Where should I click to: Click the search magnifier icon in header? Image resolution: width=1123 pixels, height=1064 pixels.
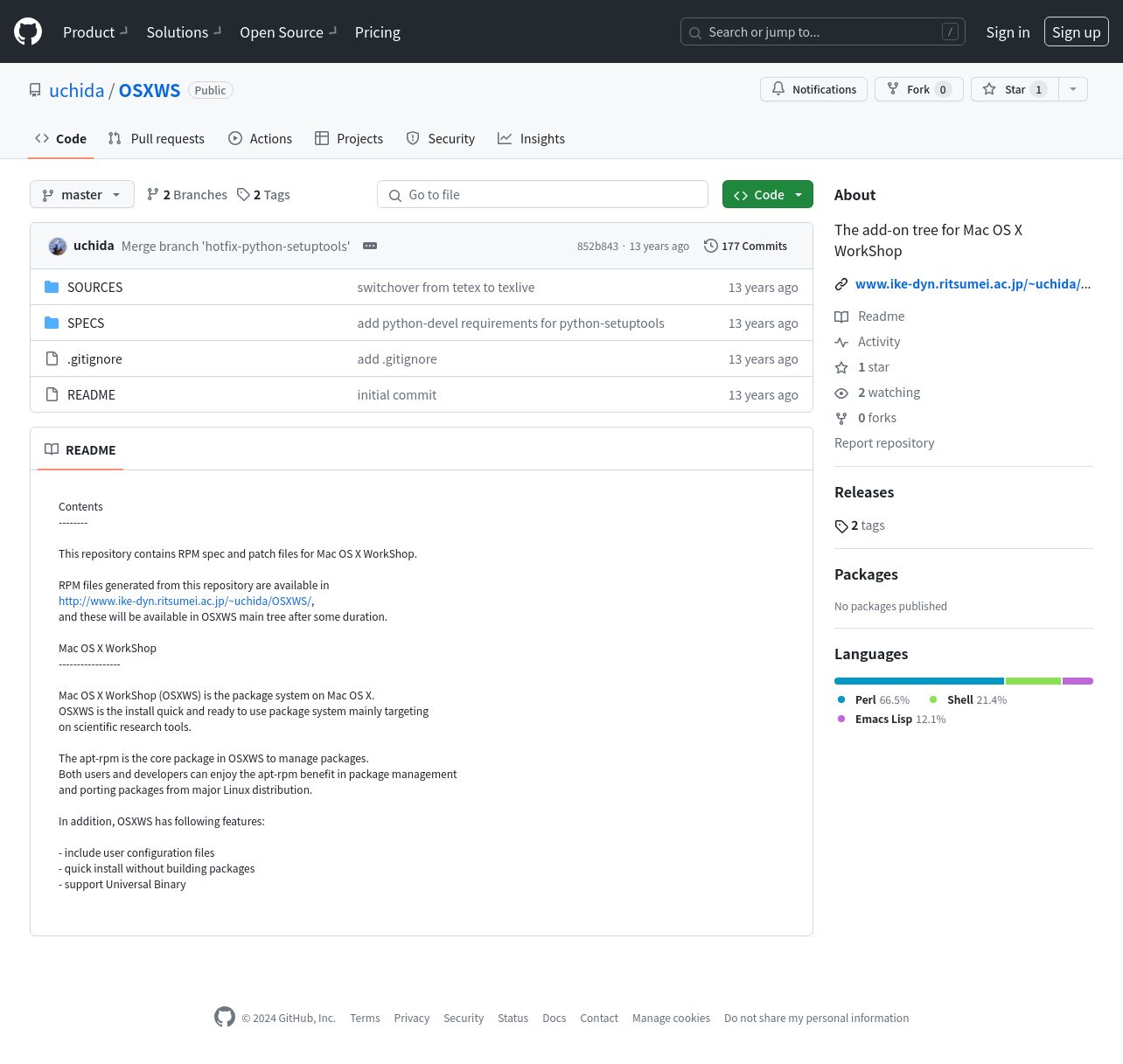695,32
